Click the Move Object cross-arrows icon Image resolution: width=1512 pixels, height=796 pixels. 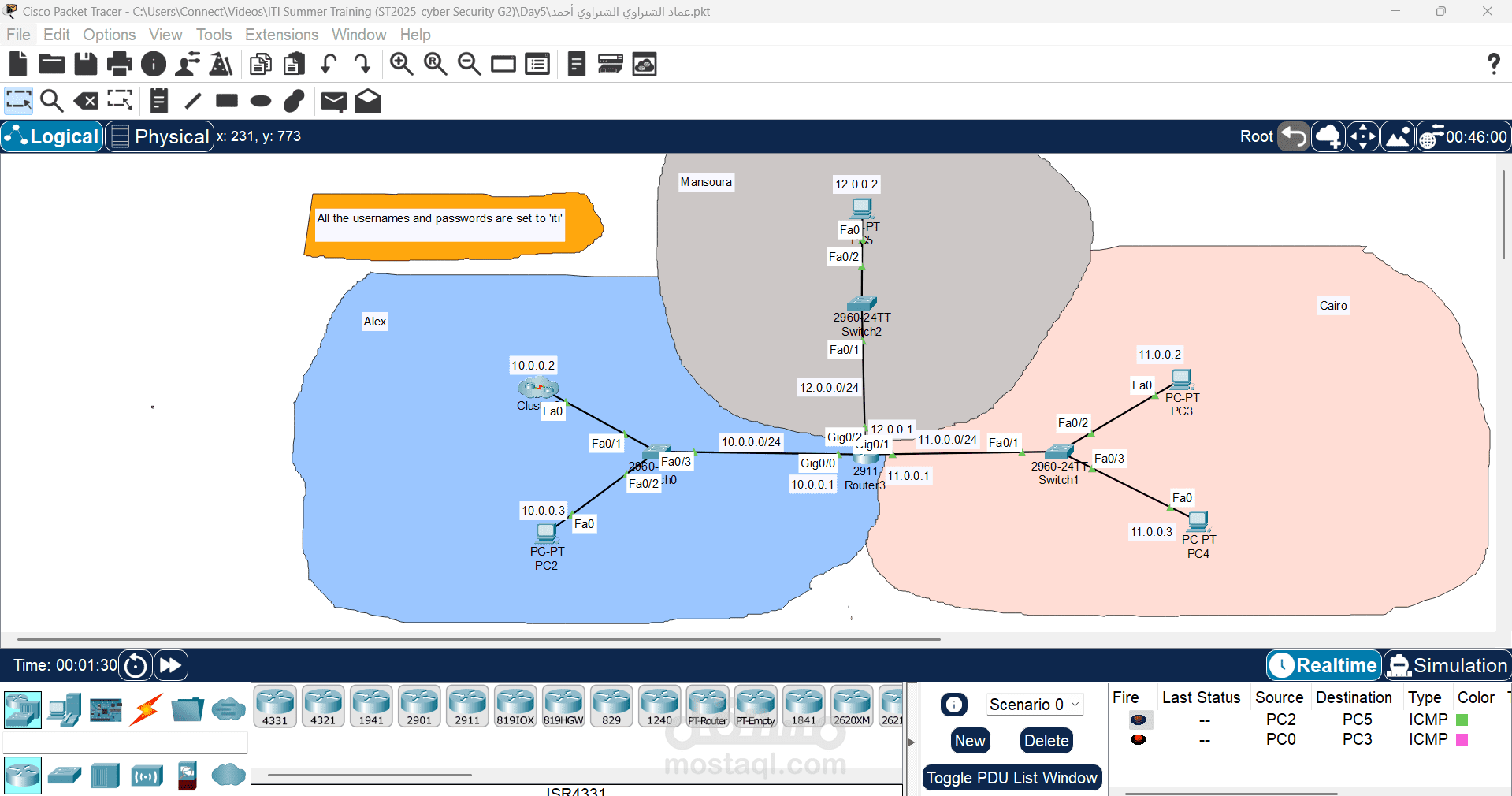[1363, 136]
